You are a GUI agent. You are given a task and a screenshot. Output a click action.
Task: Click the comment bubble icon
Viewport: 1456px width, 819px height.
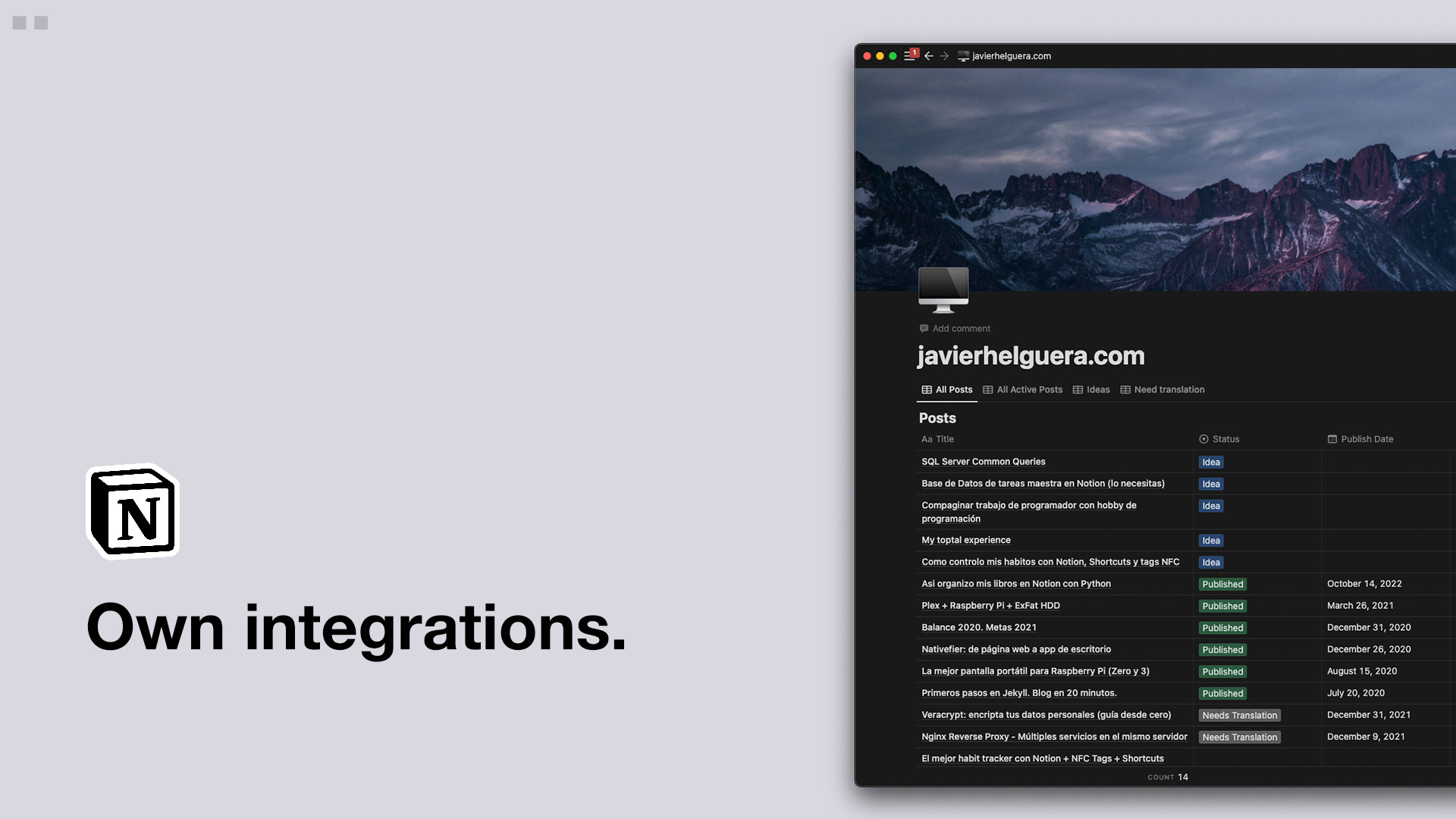pyautogui.click(x=924, y=328)
